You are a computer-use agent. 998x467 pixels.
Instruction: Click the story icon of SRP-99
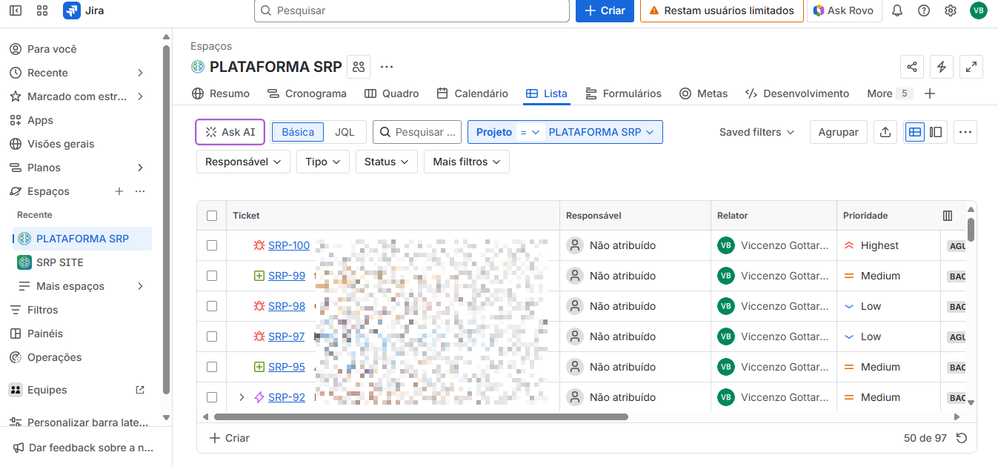(x=259, y=276)
